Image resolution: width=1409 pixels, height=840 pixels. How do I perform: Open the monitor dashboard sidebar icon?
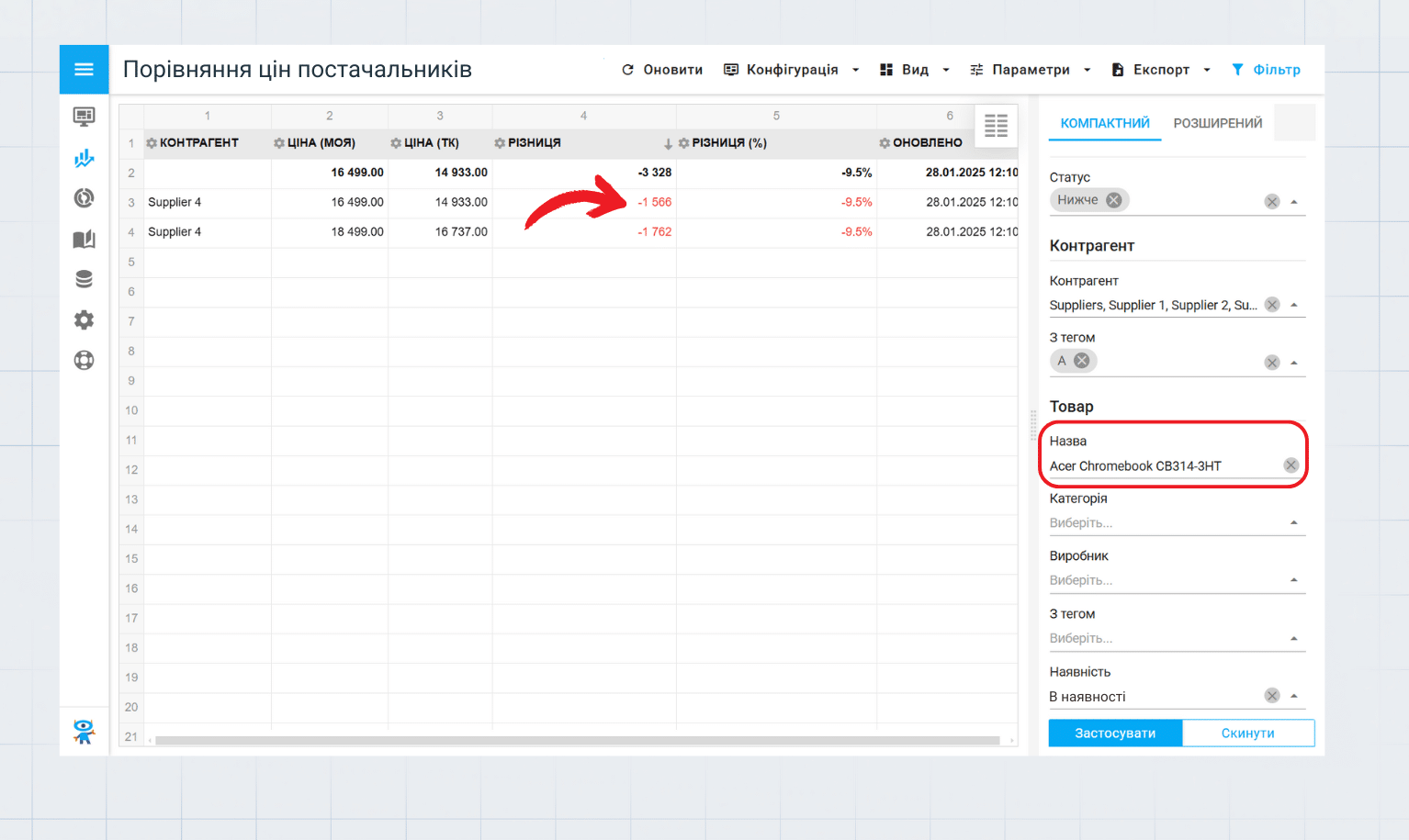[84, 117]
